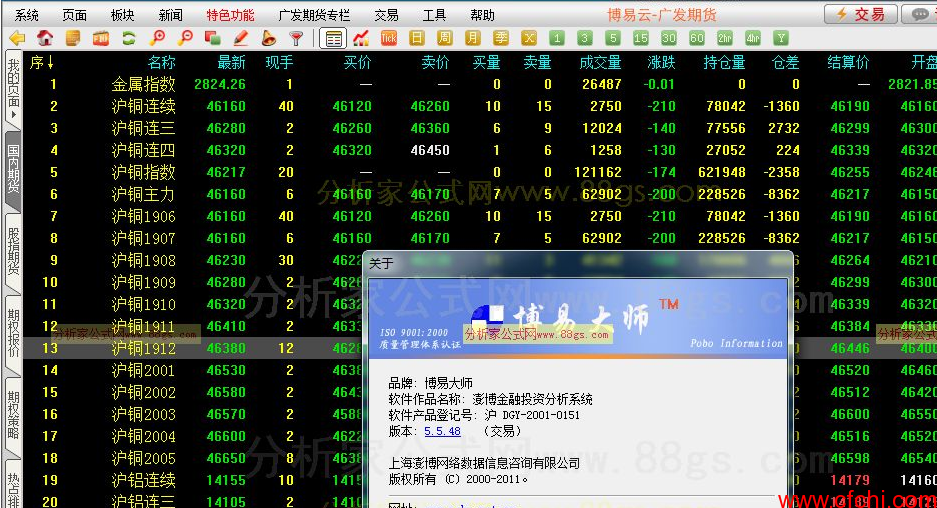This screenshot has width=937, height=508.
Task: Select quarterly 季 chart period
Action: [501, 38]
